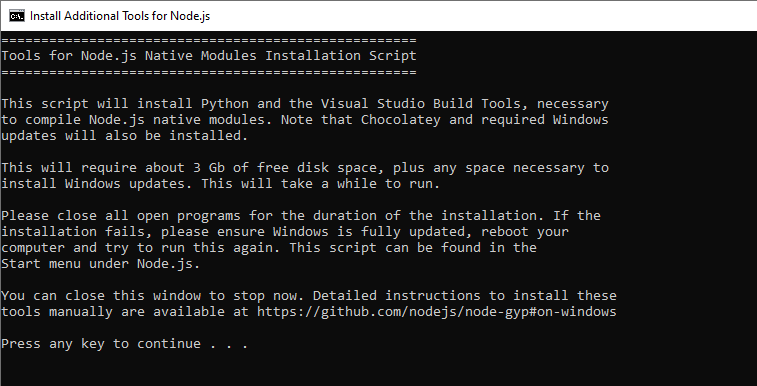Click the 'Start menu under Node.js.' line

[x=100, y=264]
